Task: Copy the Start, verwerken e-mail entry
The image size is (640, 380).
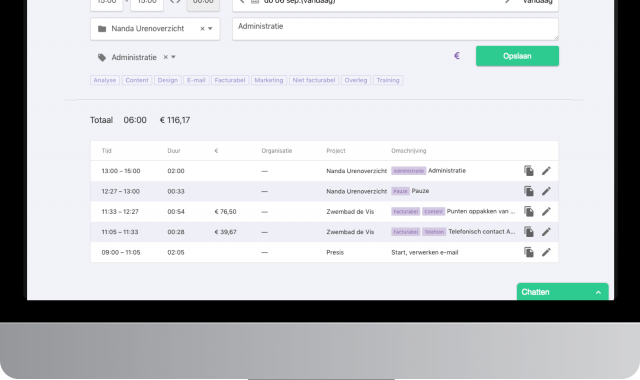Action: point(529,252)
